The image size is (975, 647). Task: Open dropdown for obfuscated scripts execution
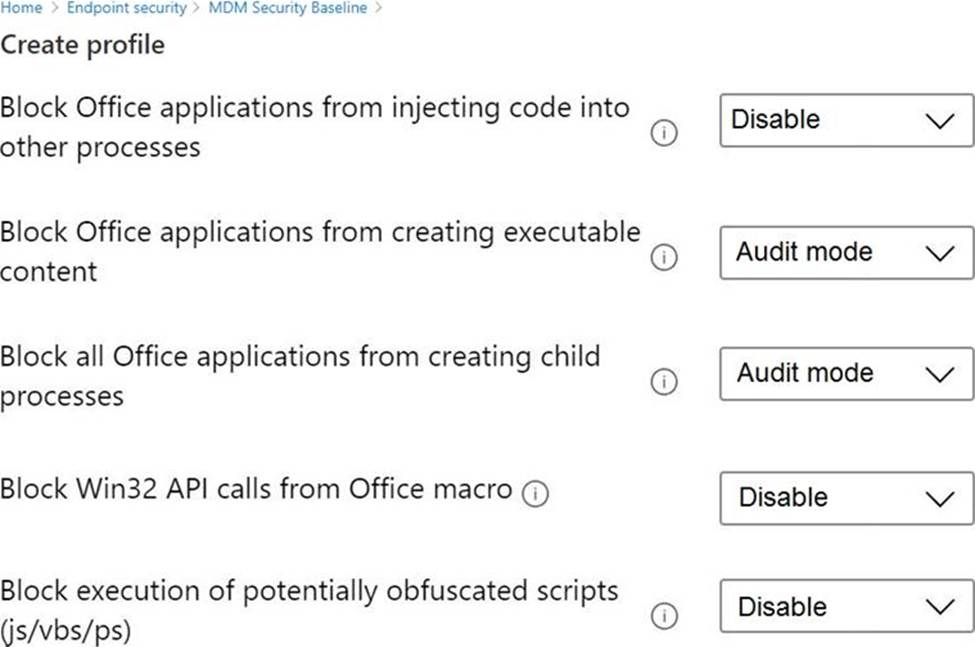[x=846, y=607]
